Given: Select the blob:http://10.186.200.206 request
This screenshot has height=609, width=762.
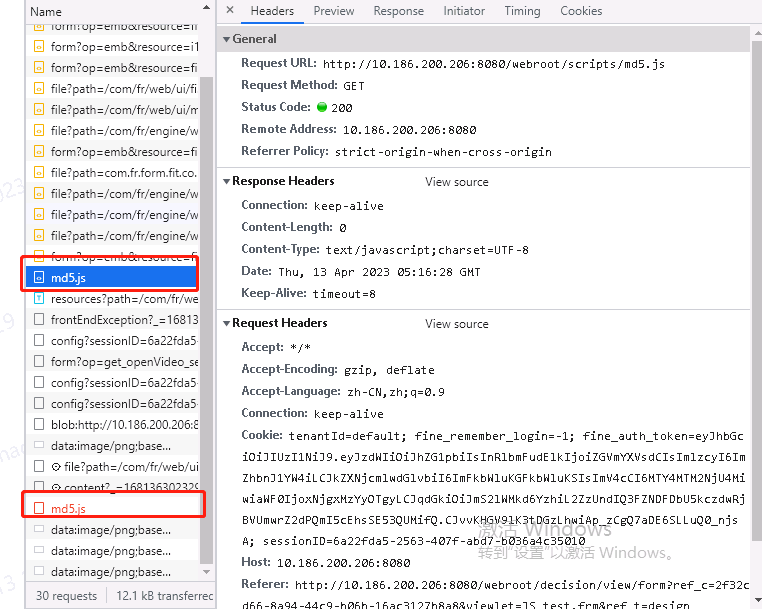Looking at the screenshot, I should (113, 424).
